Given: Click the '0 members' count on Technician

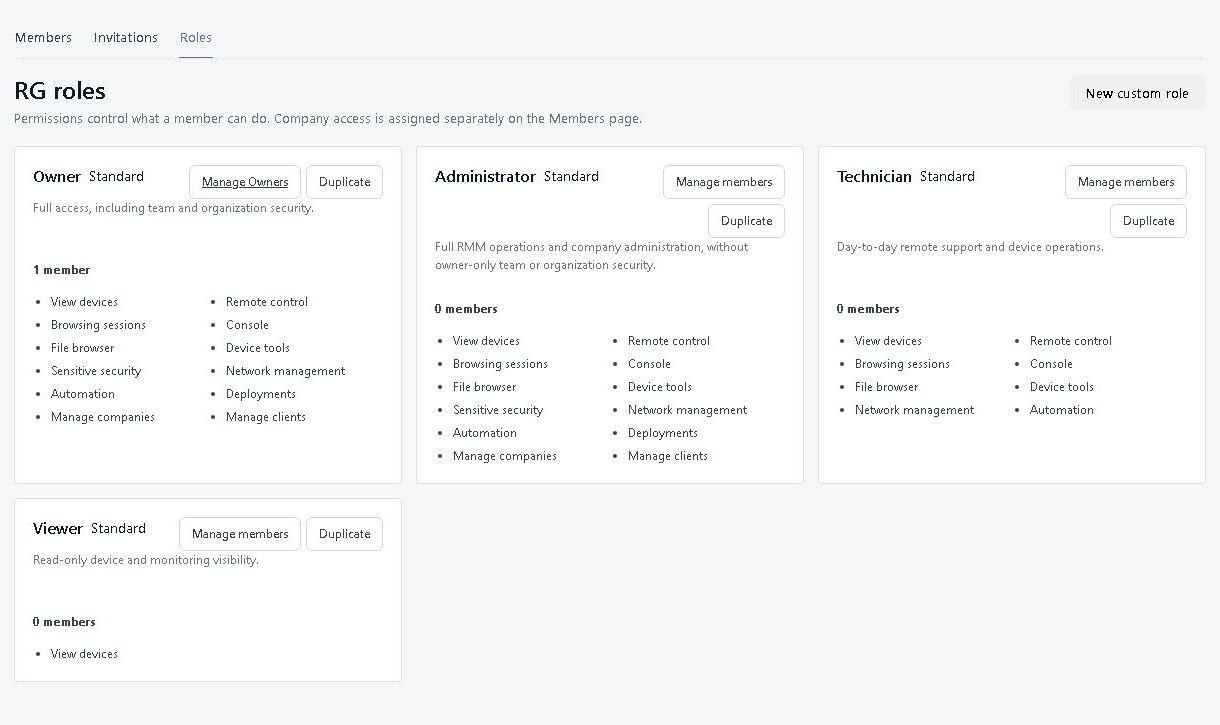Looking at the screenshot, I should (x=868, y=309).
